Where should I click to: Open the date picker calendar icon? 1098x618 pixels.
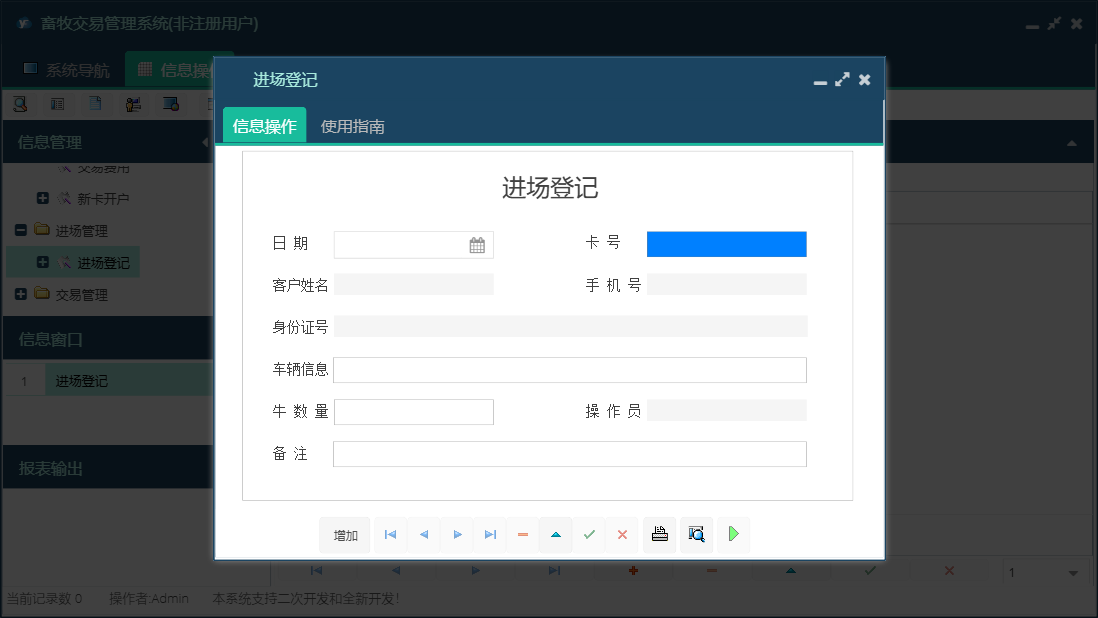click(477, 244)
